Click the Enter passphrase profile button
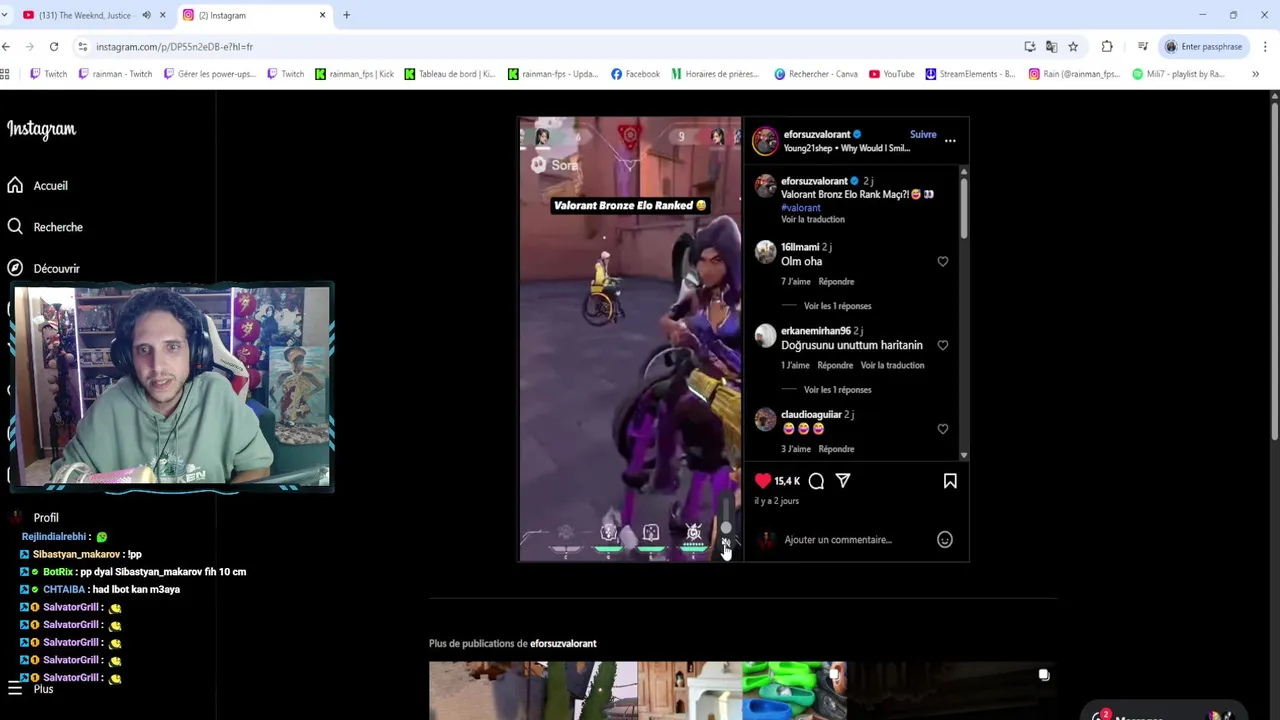The width and height of the screenshot is (1280, 720). click(1204, 47)
